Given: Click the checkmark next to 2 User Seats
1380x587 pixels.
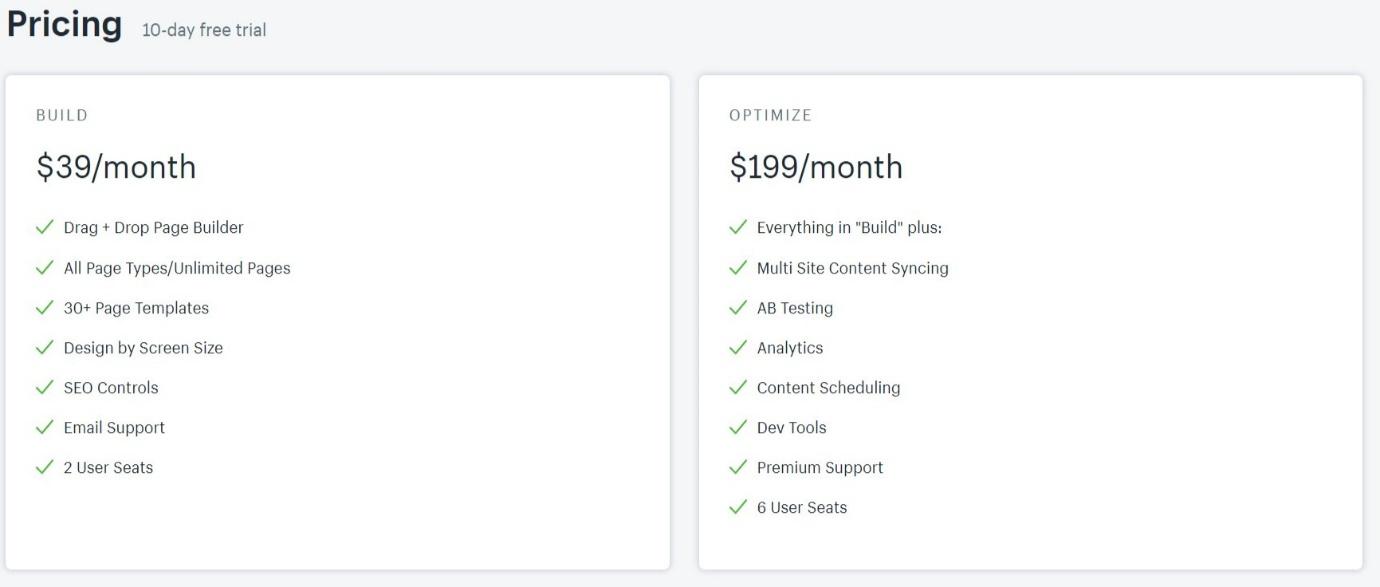Looking at the screenshot, I should [44, 467].
